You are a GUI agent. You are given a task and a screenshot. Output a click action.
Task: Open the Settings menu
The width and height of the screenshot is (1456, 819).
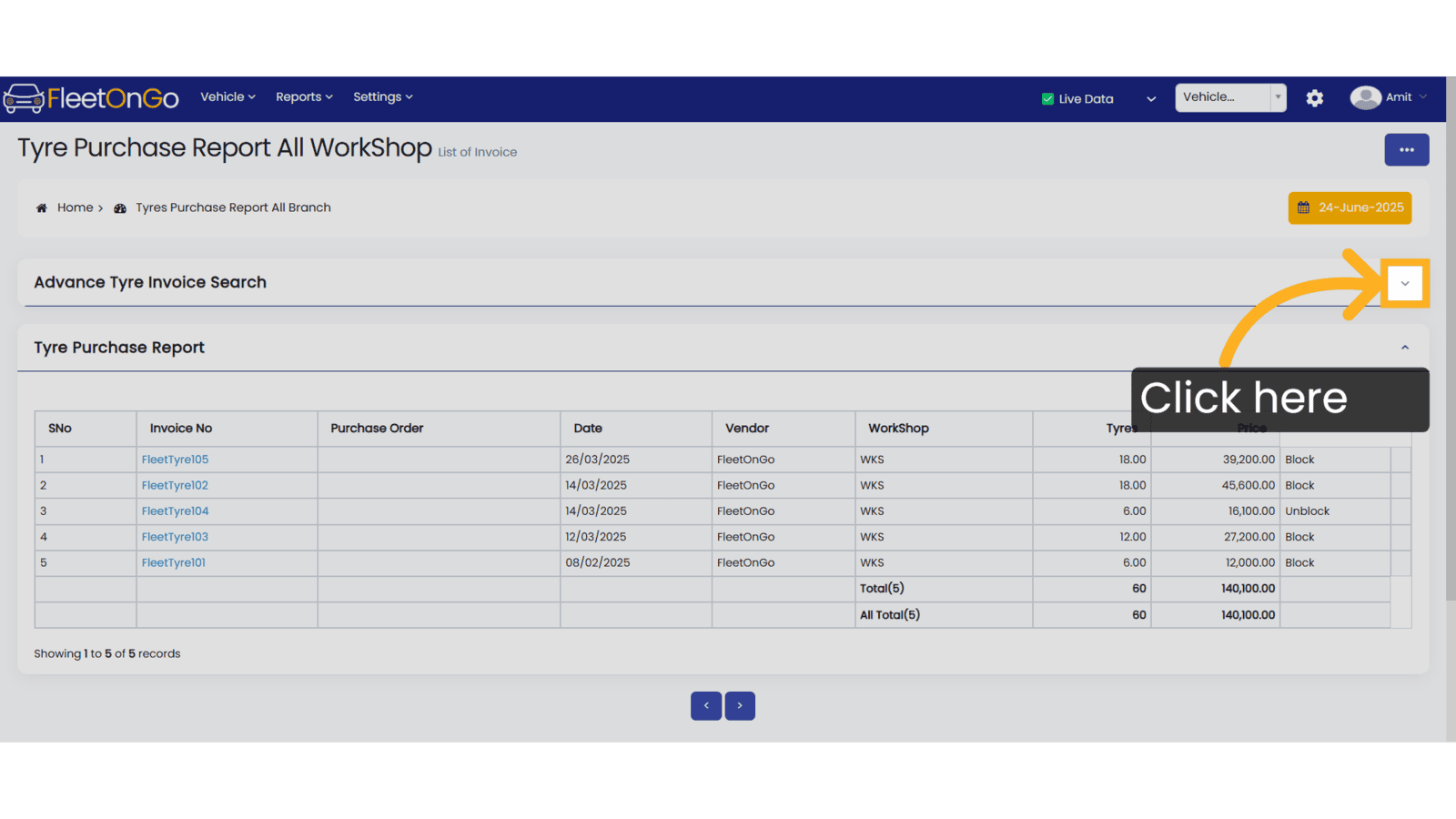pyautogui.click(x=383, y=96)
